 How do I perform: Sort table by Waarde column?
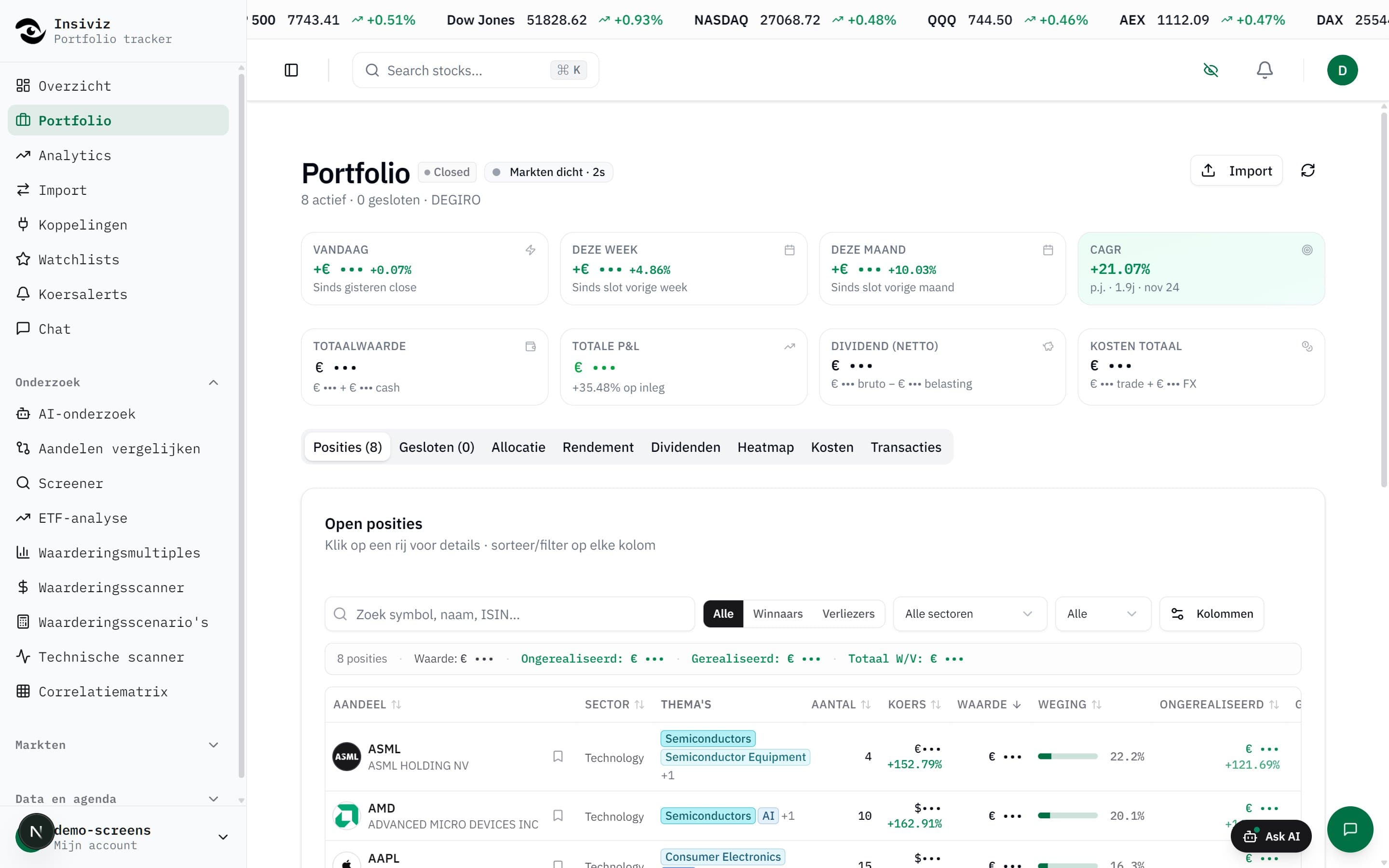point(989,705)
